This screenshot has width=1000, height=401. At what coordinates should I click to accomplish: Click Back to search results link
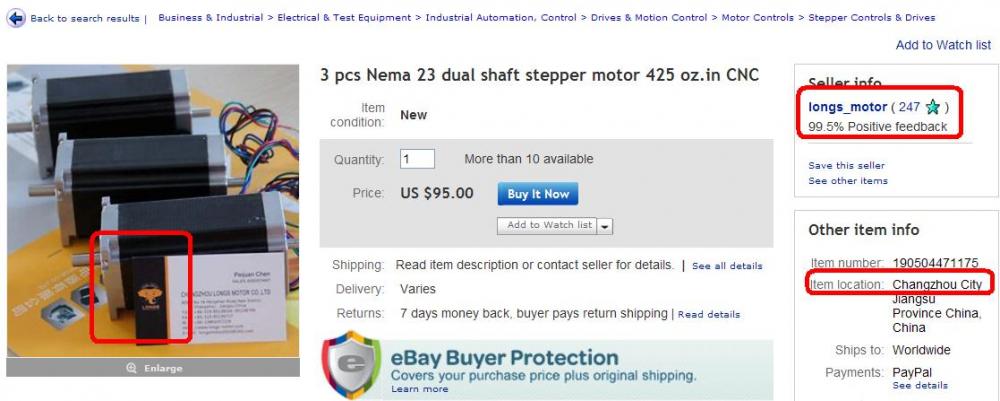pyautogui.click(x=86, y=18)
